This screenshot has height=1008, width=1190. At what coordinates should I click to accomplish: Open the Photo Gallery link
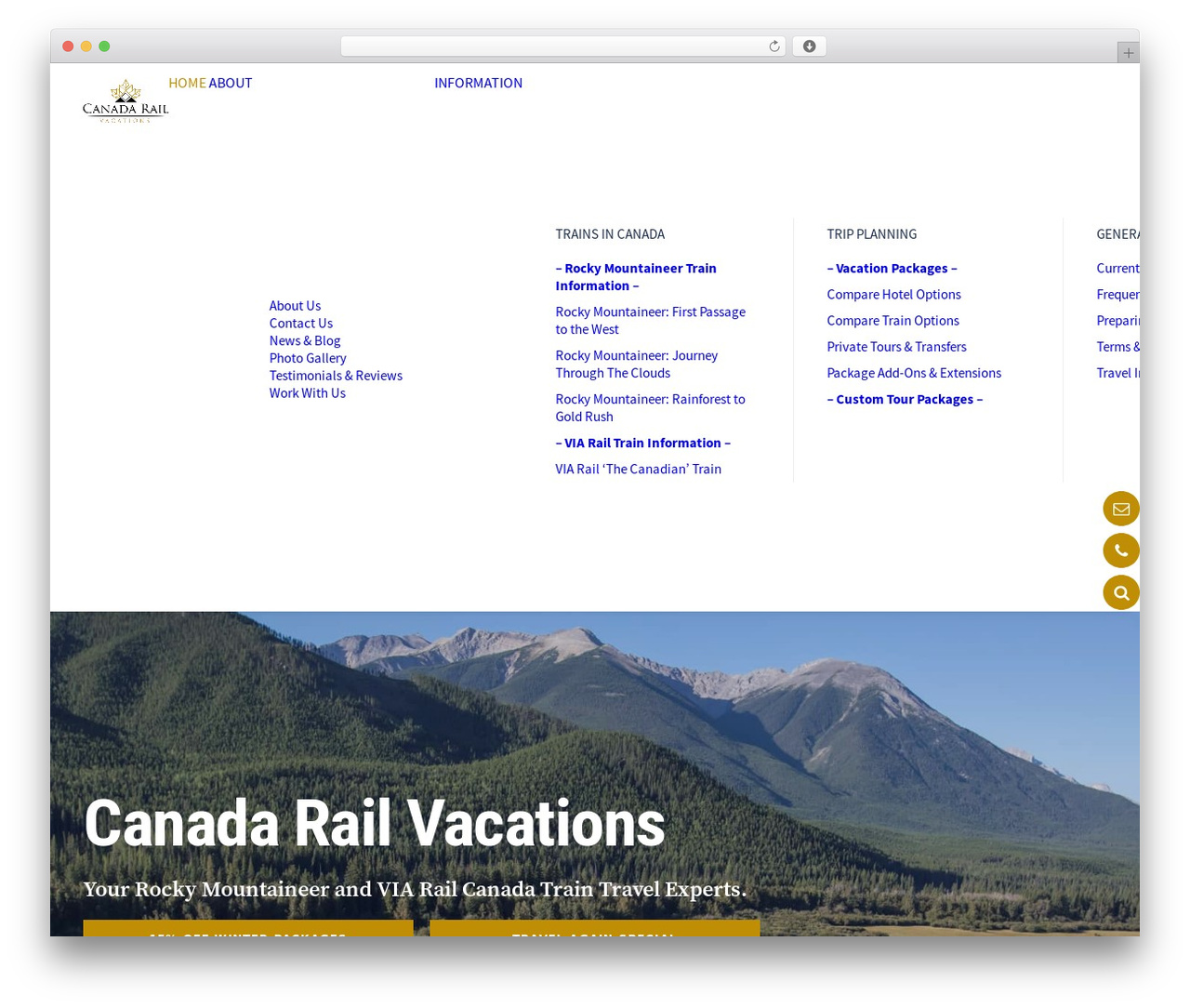click(x=308, y=358)
